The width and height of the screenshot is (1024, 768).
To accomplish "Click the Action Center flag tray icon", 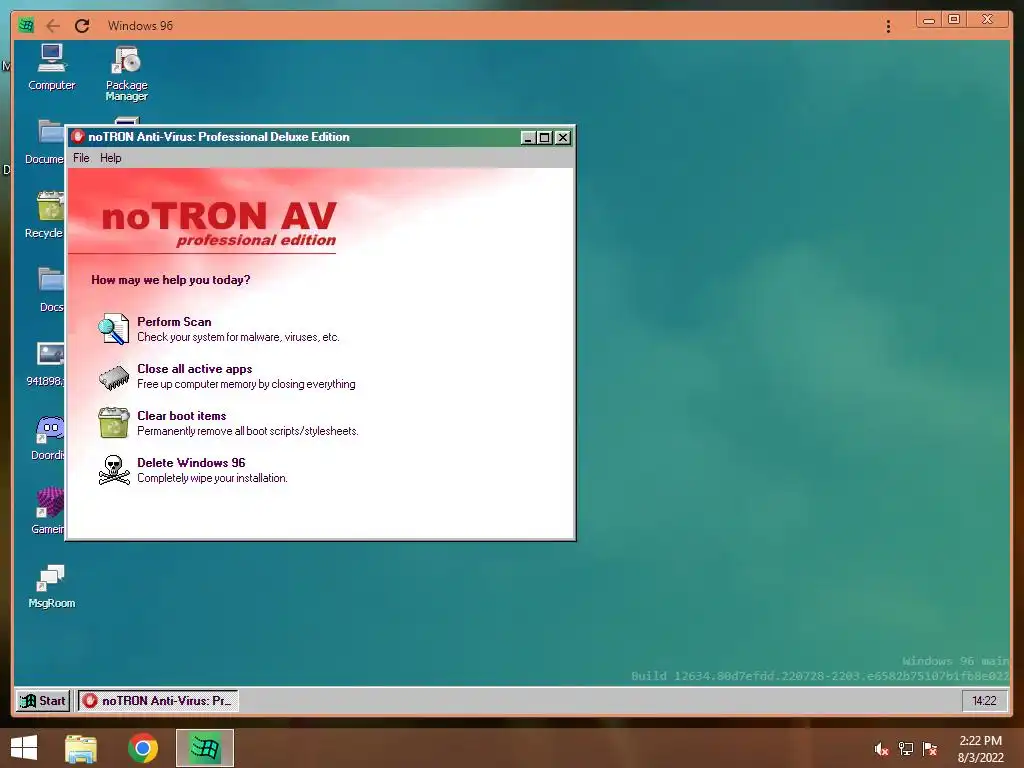I will click(930, 749).
